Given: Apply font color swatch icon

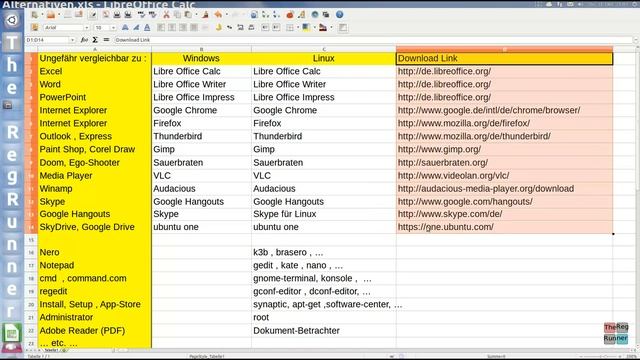Looking at the screenshot, I should point(323,27).
